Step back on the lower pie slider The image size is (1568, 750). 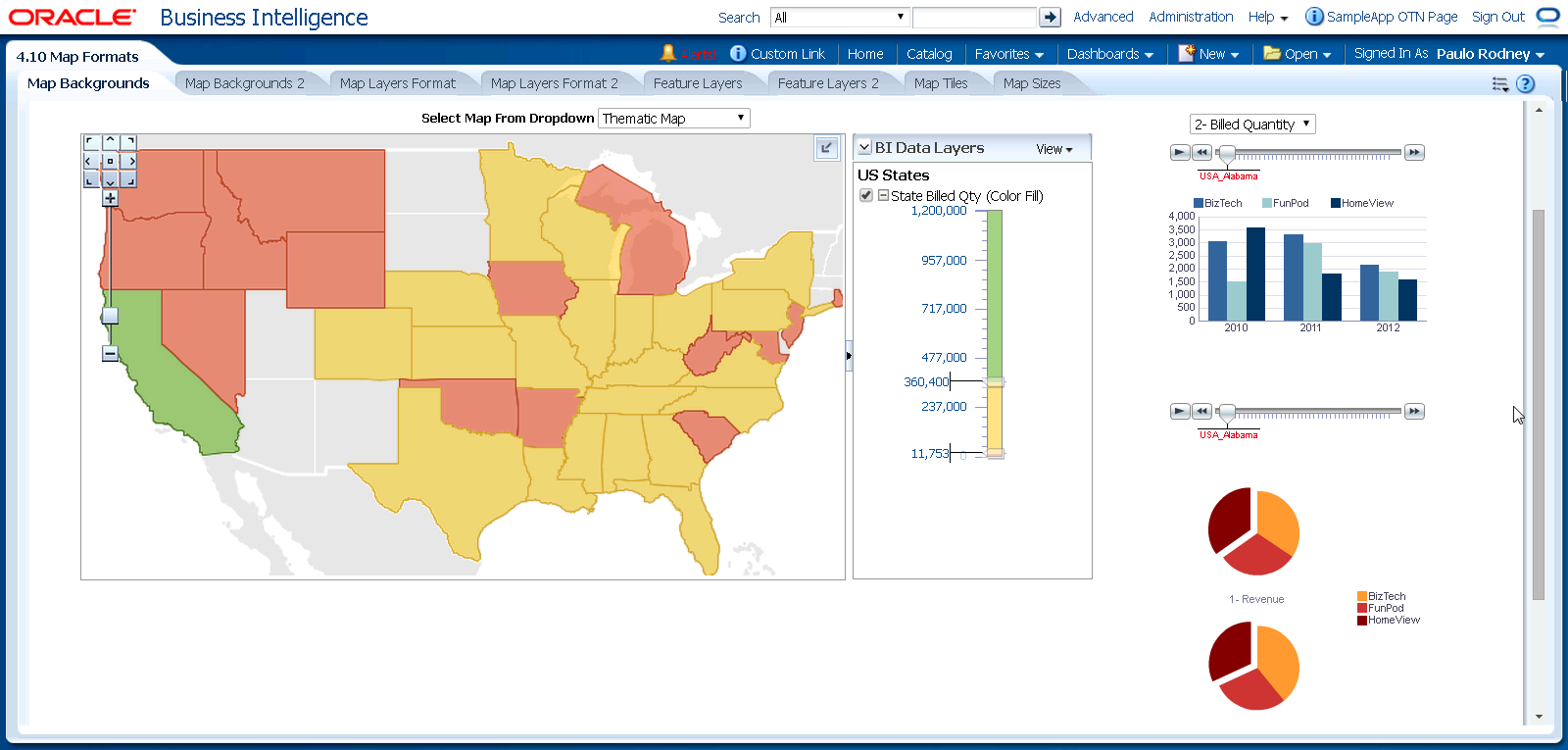pos(1202,411)
